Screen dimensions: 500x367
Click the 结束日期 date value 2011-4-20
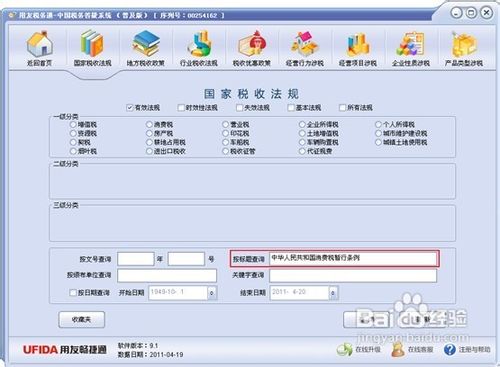(289, 292)
